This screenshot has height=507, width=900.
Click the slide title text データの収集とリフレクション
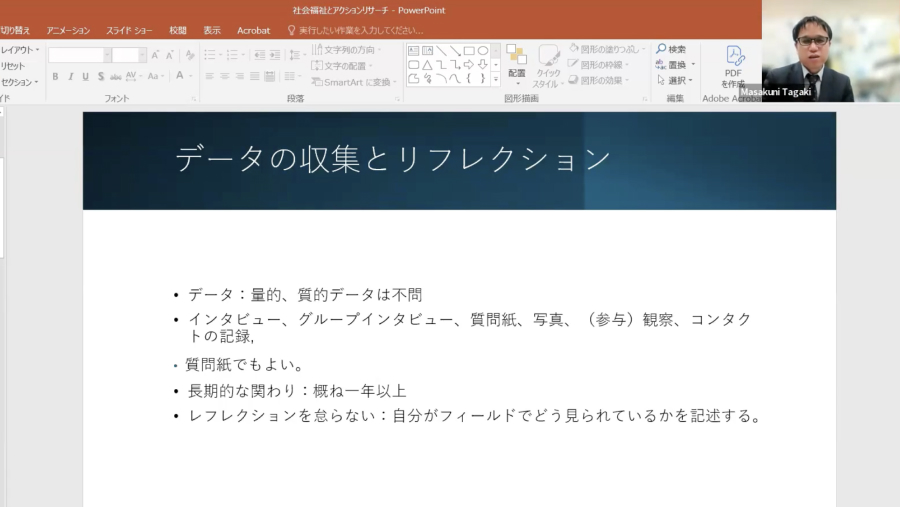[392, 159]
